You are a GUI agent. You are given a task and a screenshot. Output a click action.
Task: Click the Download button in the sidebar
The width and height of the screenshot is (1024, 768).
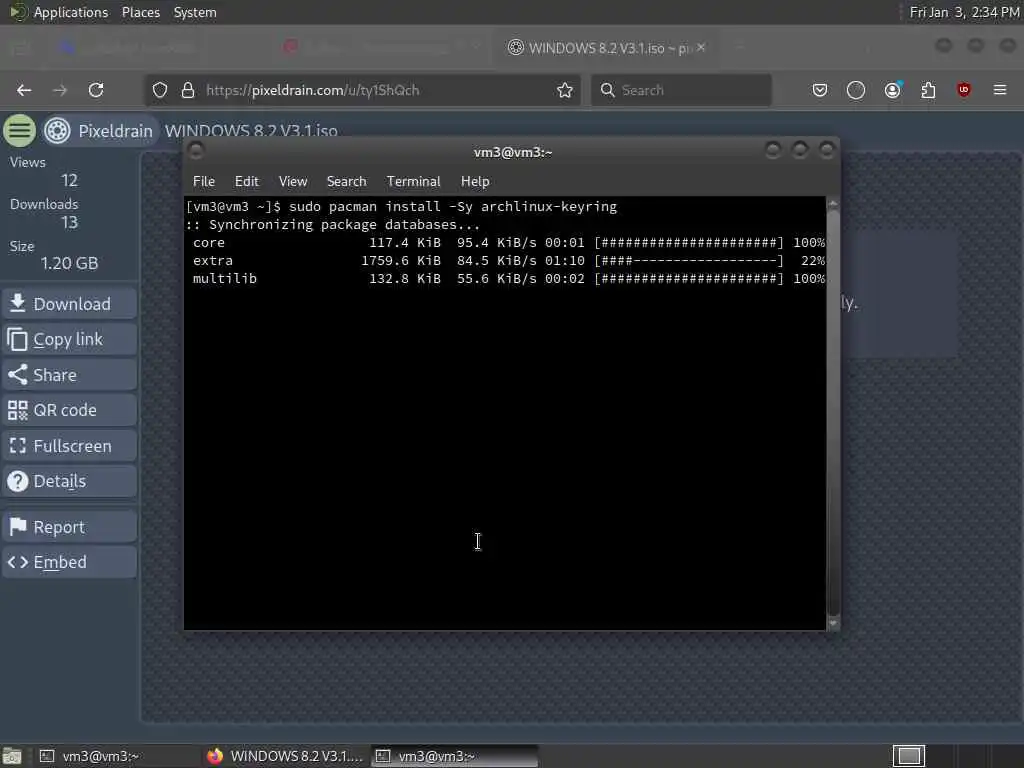tap(69, 304)
